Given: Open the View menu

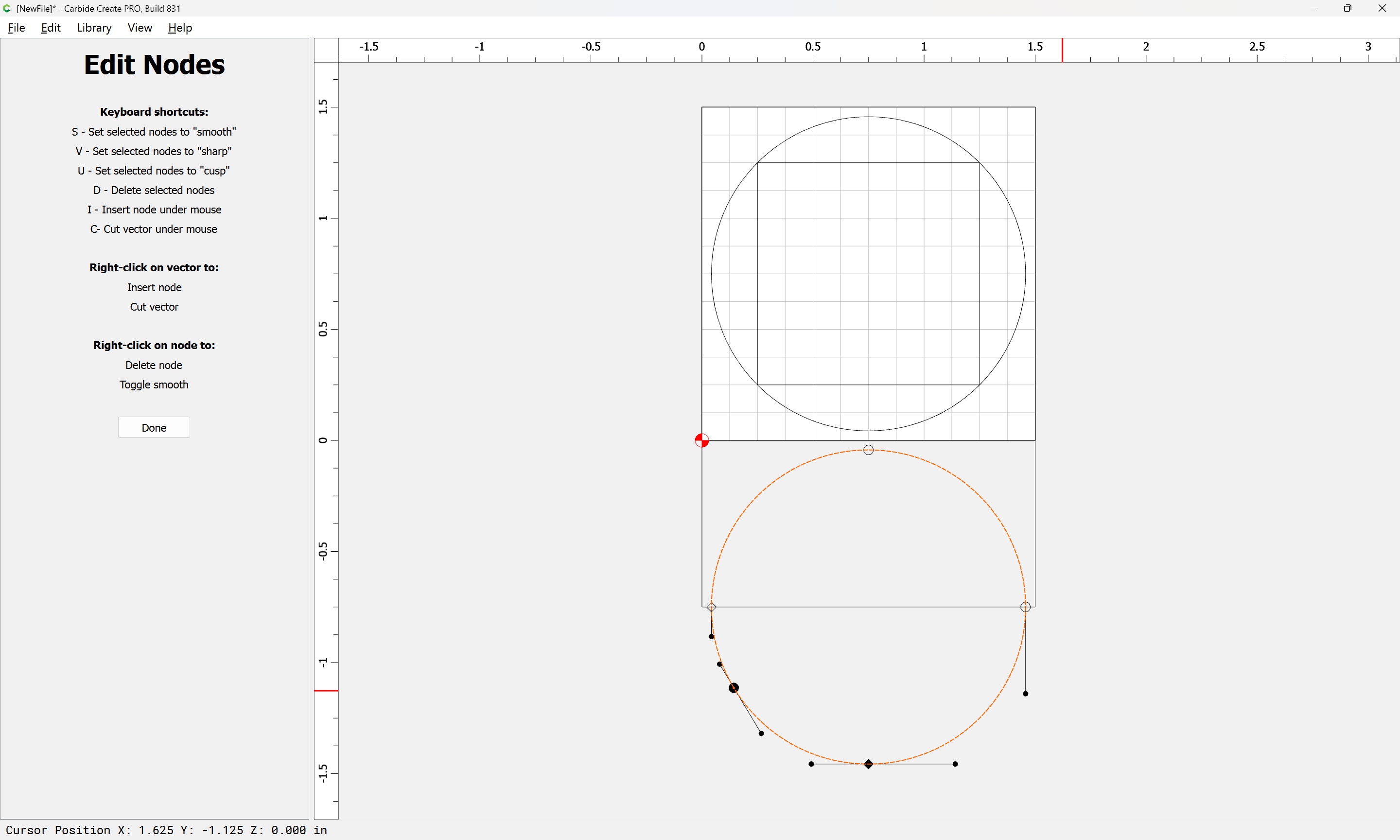Looking at the screenshot, I should (x=140, y=28).
